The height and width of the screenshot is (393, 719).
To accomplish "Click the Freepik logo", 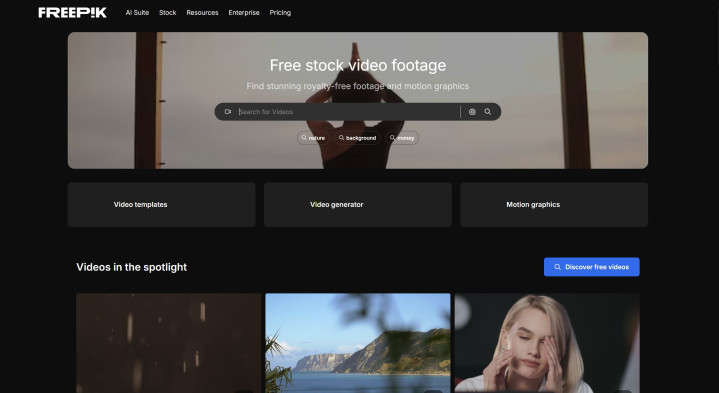I will pyautogui.click(x=72, y=12).
